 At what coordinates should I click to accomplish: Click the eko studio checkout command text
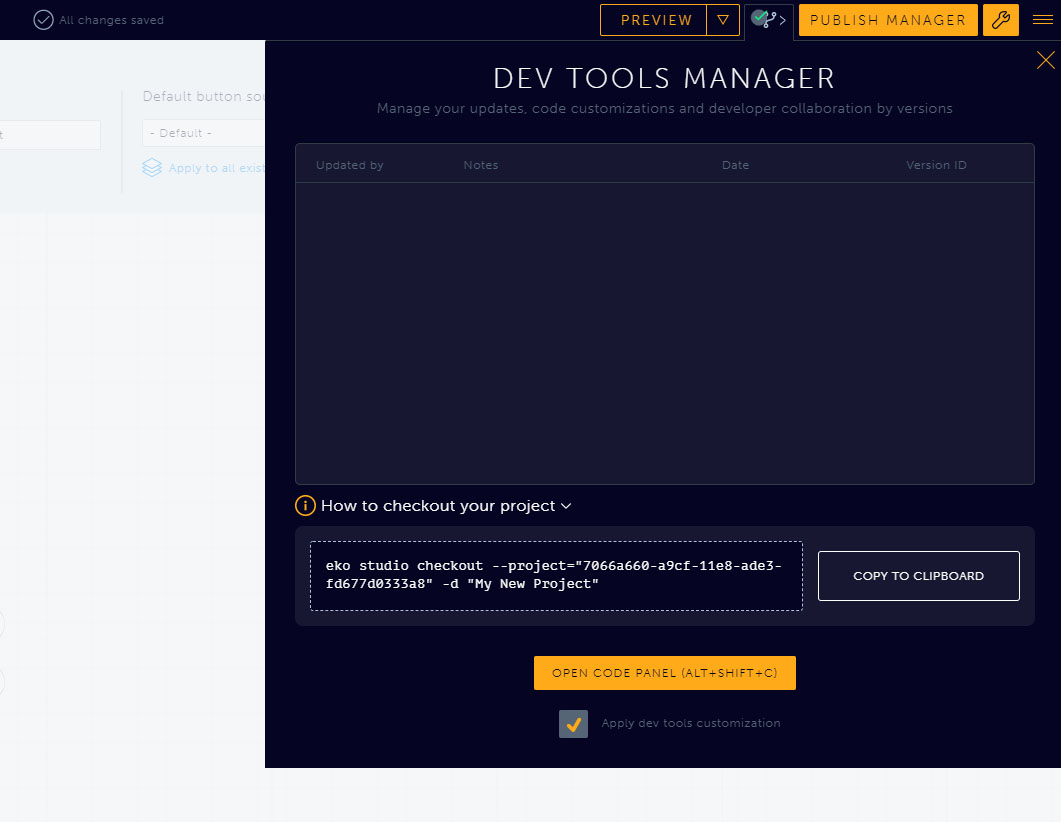(554, 574)
